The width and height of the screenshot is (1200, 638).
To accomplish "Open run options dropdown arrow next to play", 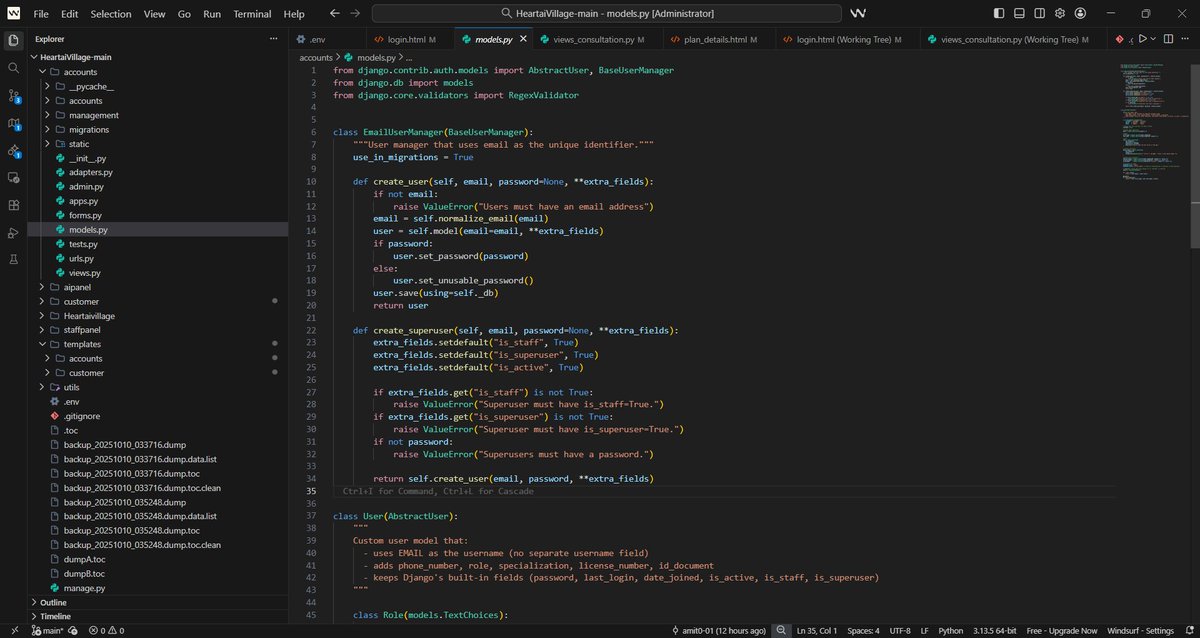I will coord(1154,39).
